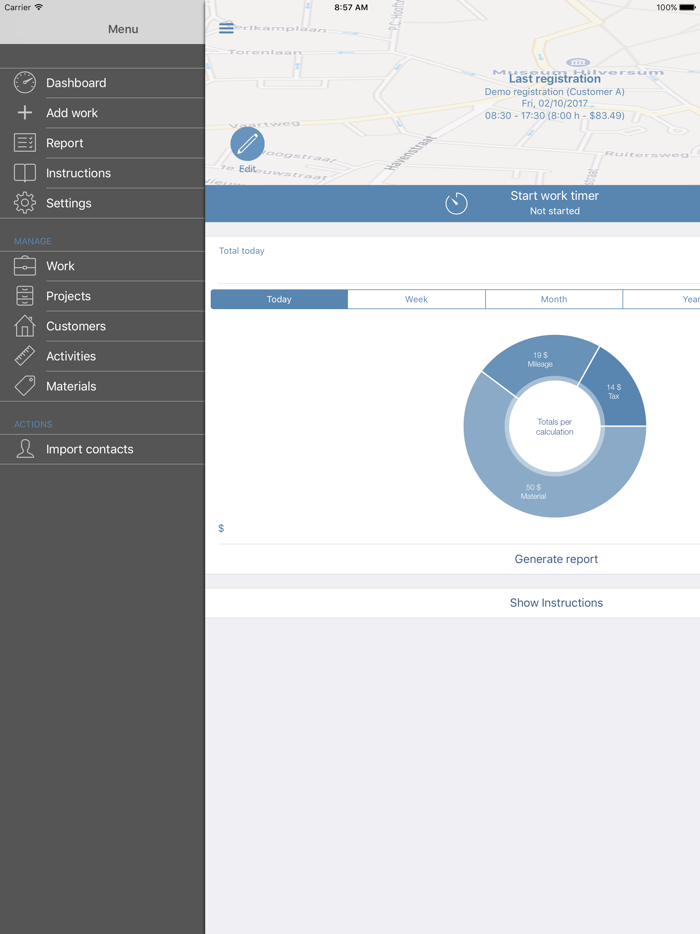Screen dimensions: 700x934
Task: Tap the Fri, 02/10/2017 date text
Action: click(x=555, y=104)
